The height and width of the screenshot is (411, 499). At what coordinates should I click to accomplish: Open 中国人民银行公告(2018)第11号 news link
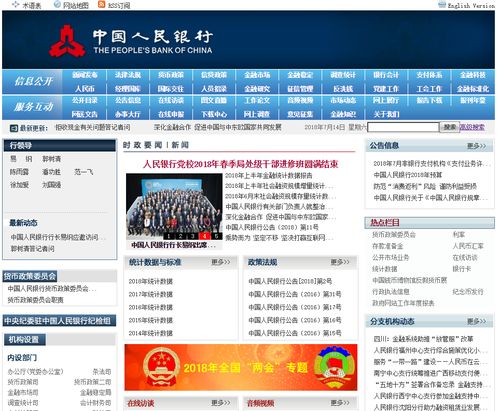pyautogui.click(x=272, y=227)
